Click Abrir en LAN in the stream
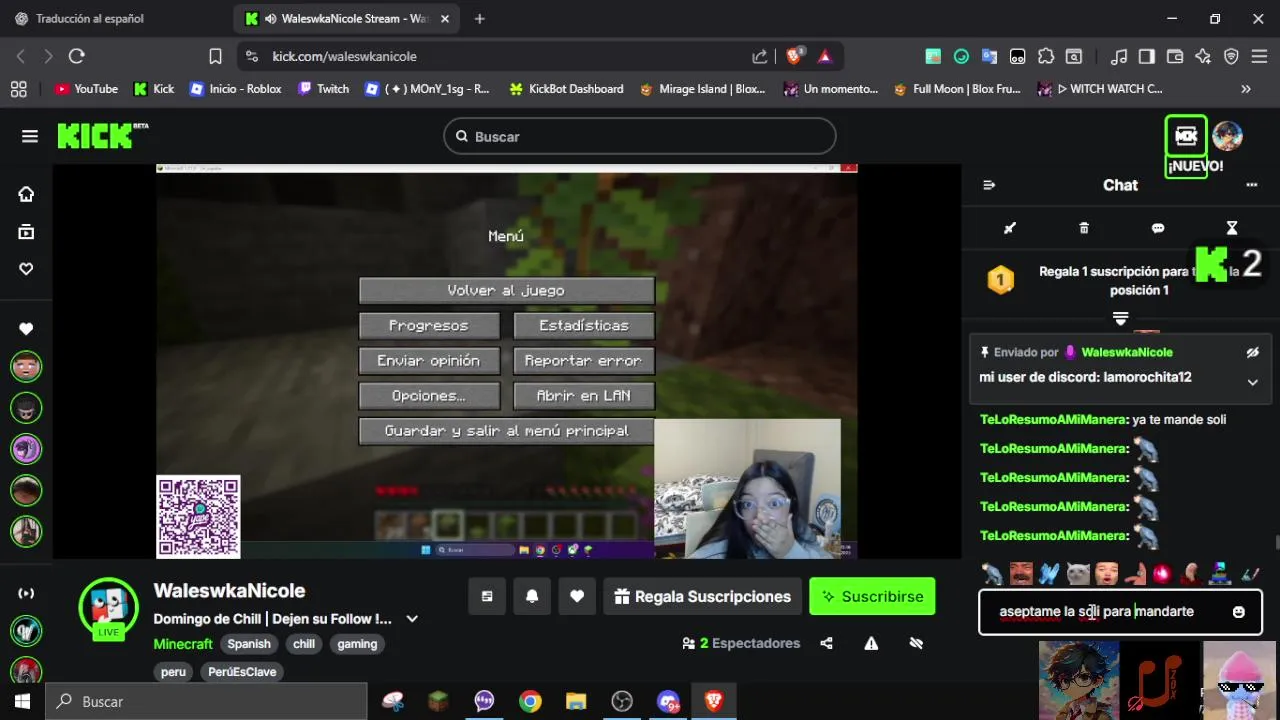The height and width of the screenshot is (720, 1280). 584,396
